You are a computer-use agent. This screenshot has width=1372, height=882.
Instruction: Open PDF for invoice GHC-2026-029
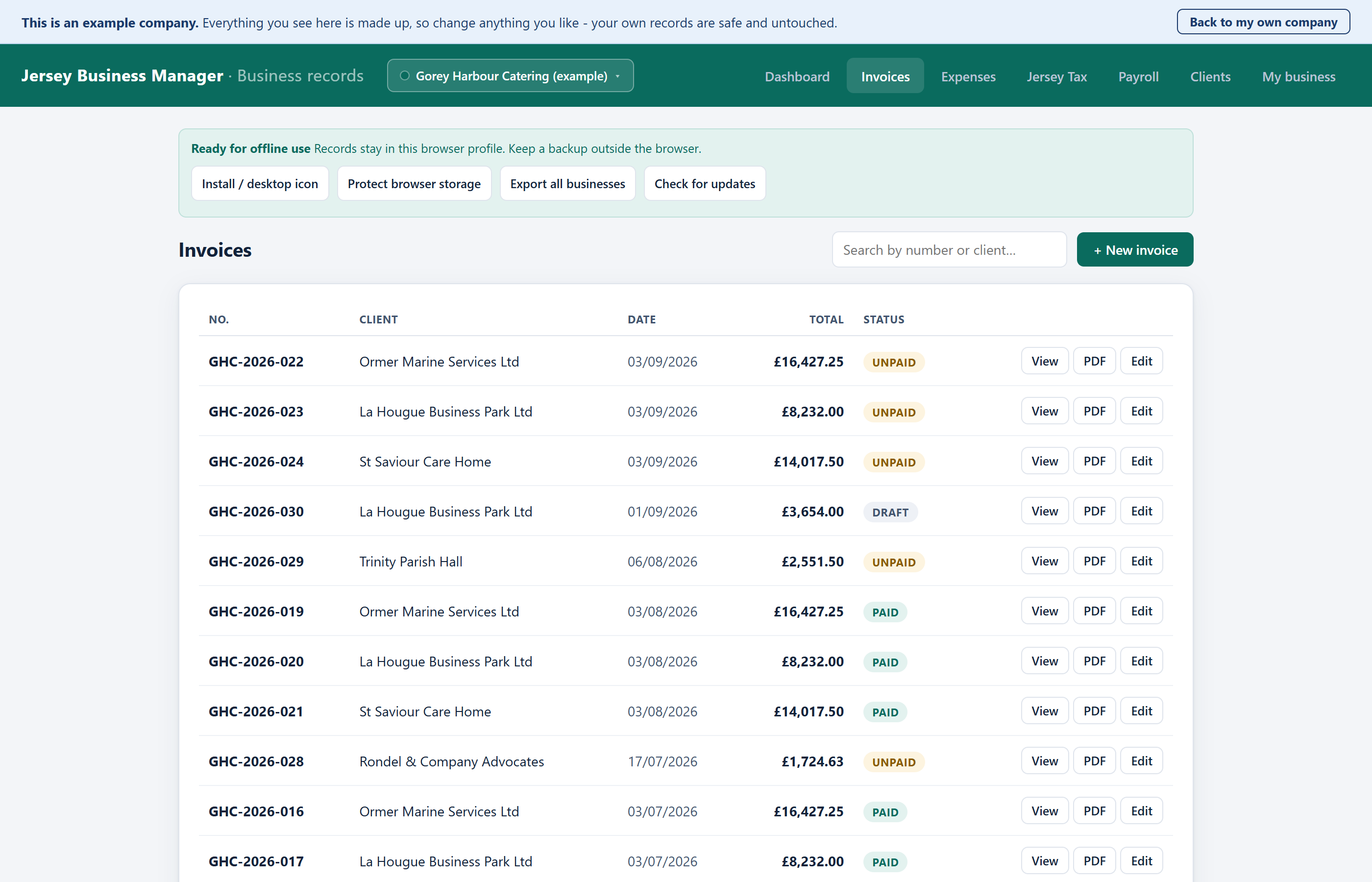(1094, 561)
